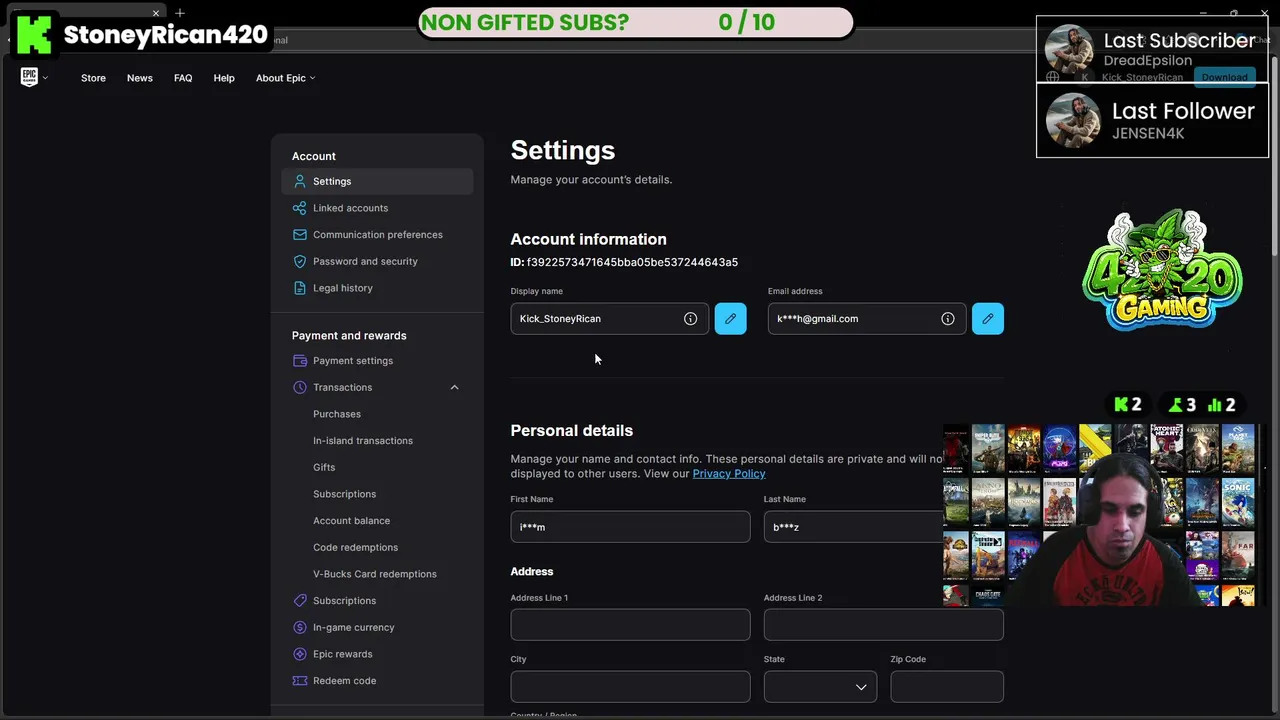Open Epic rewards
Image resolution: width=1280 pixels, height=720 pixels.
click(x=342, y=654)
